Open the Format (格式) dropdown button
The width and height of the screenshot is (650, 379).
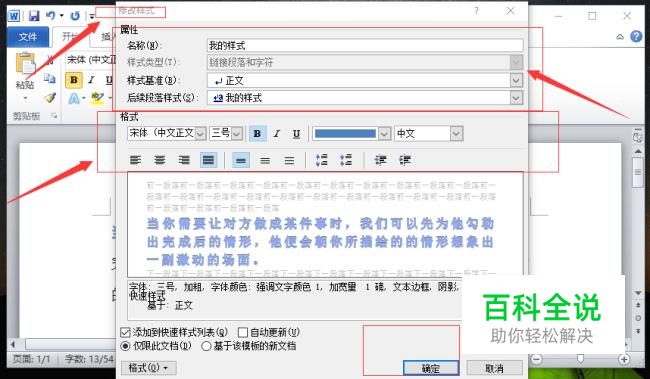tap(148, 368)
